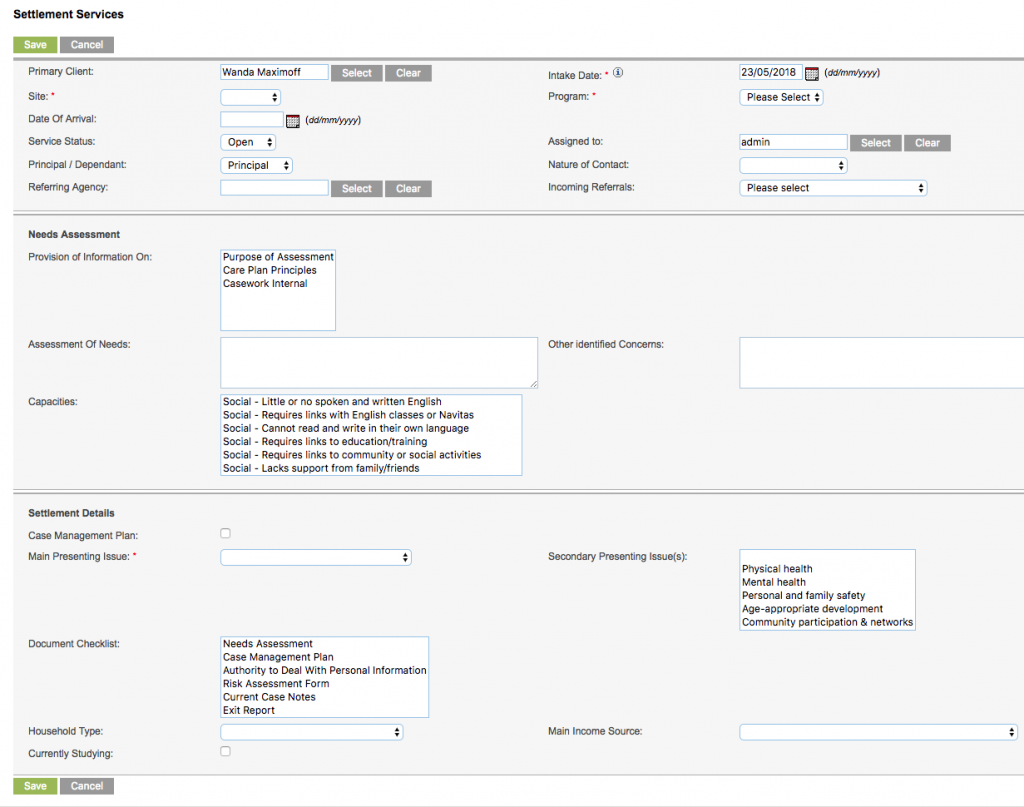Click inside the Assessment Of Needs text area
1024x807 pixels.
click(378, 362)
